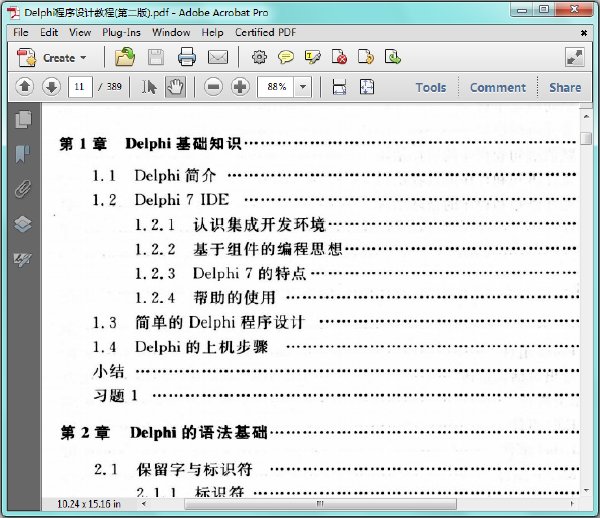Open the Plug-Ins menu
The image size is (600, 518).
tap(121, 33)
